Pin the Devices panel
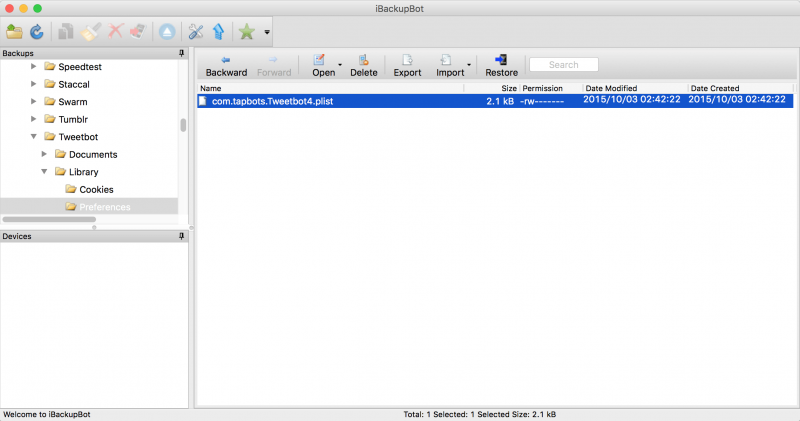The height and width of the screenshot is (421, 800). (x=181, y=236)
